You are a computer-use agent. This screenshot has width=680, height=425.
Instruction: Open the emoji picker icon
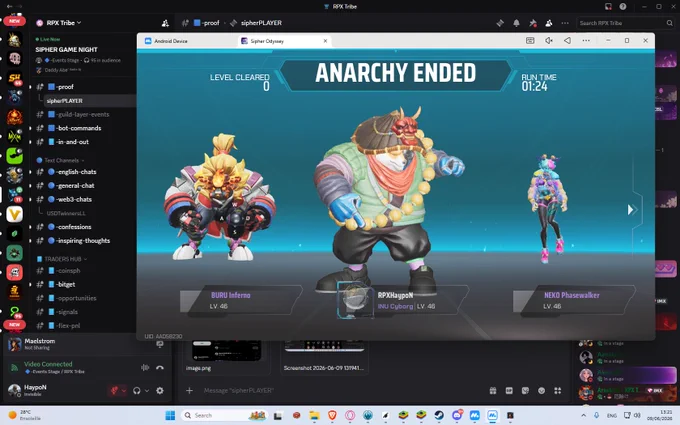click(542, 391)
